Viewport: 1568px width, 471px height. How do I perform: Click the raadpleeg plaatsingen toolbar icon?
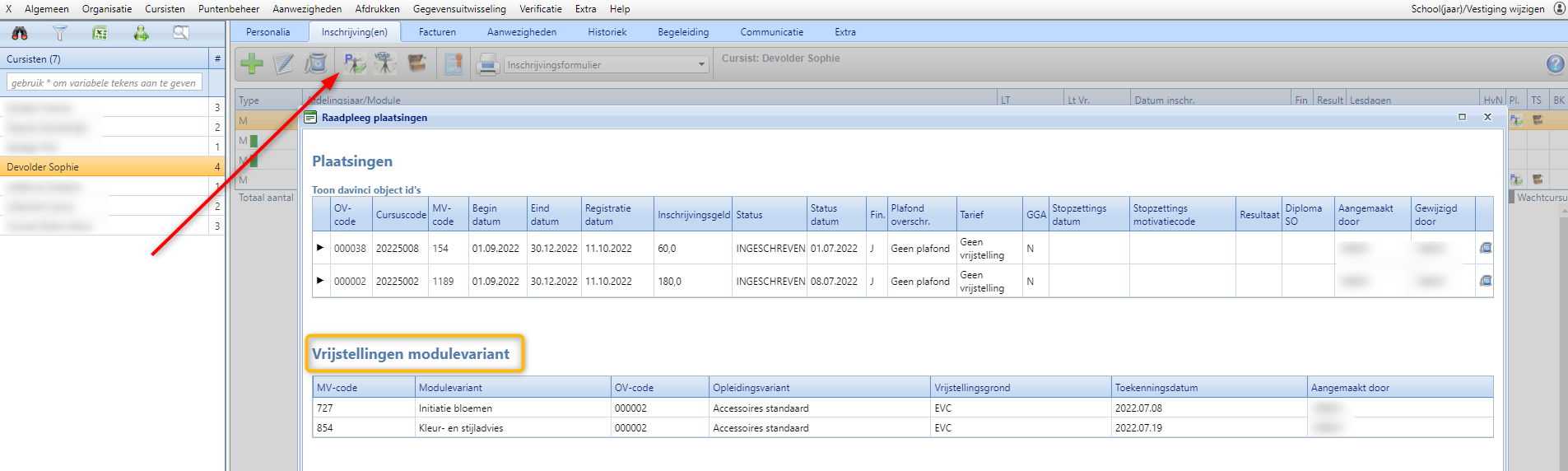tap(355, 63)
